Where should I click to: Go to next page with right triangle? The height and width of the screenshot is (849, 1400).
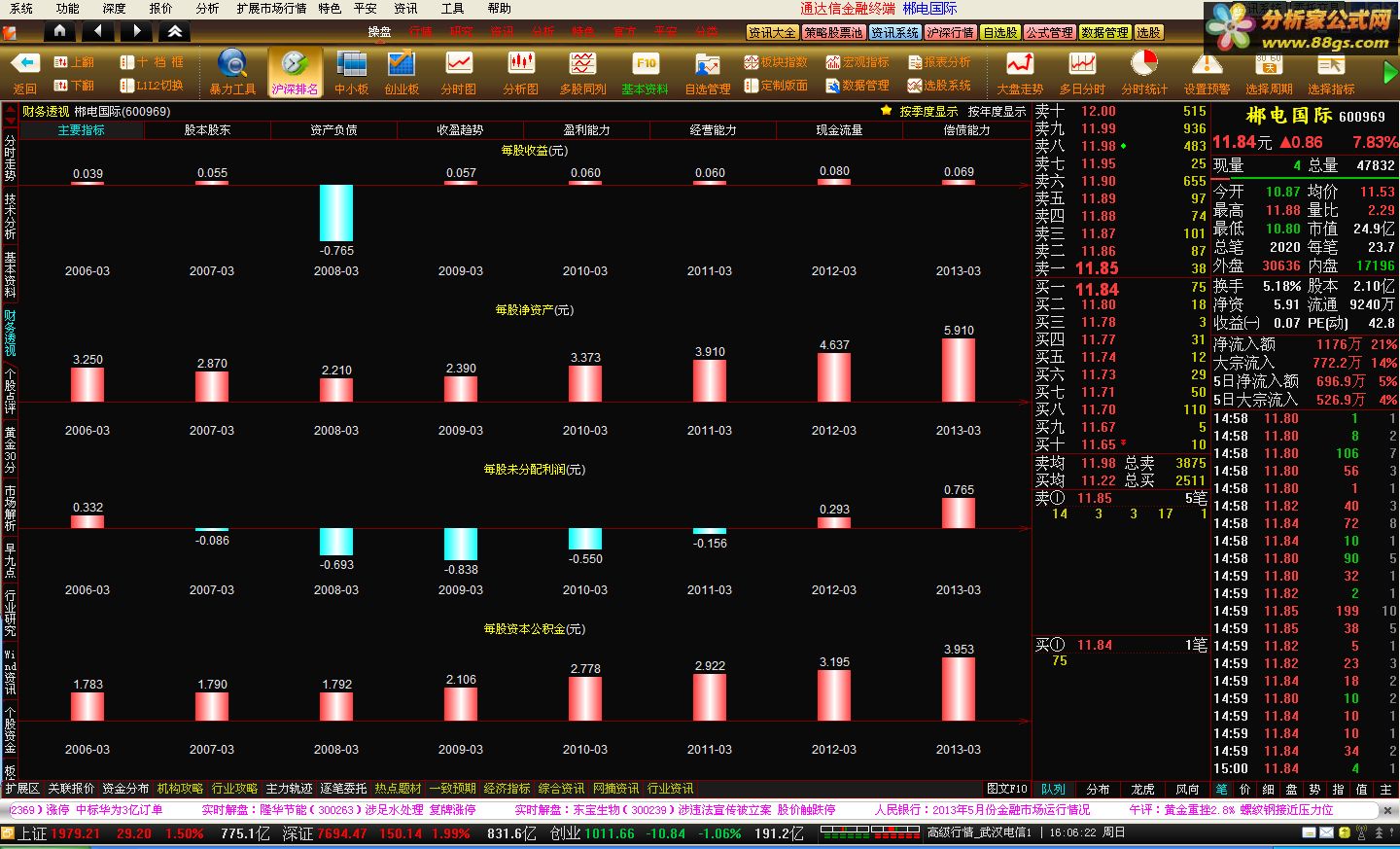point(137,31)
